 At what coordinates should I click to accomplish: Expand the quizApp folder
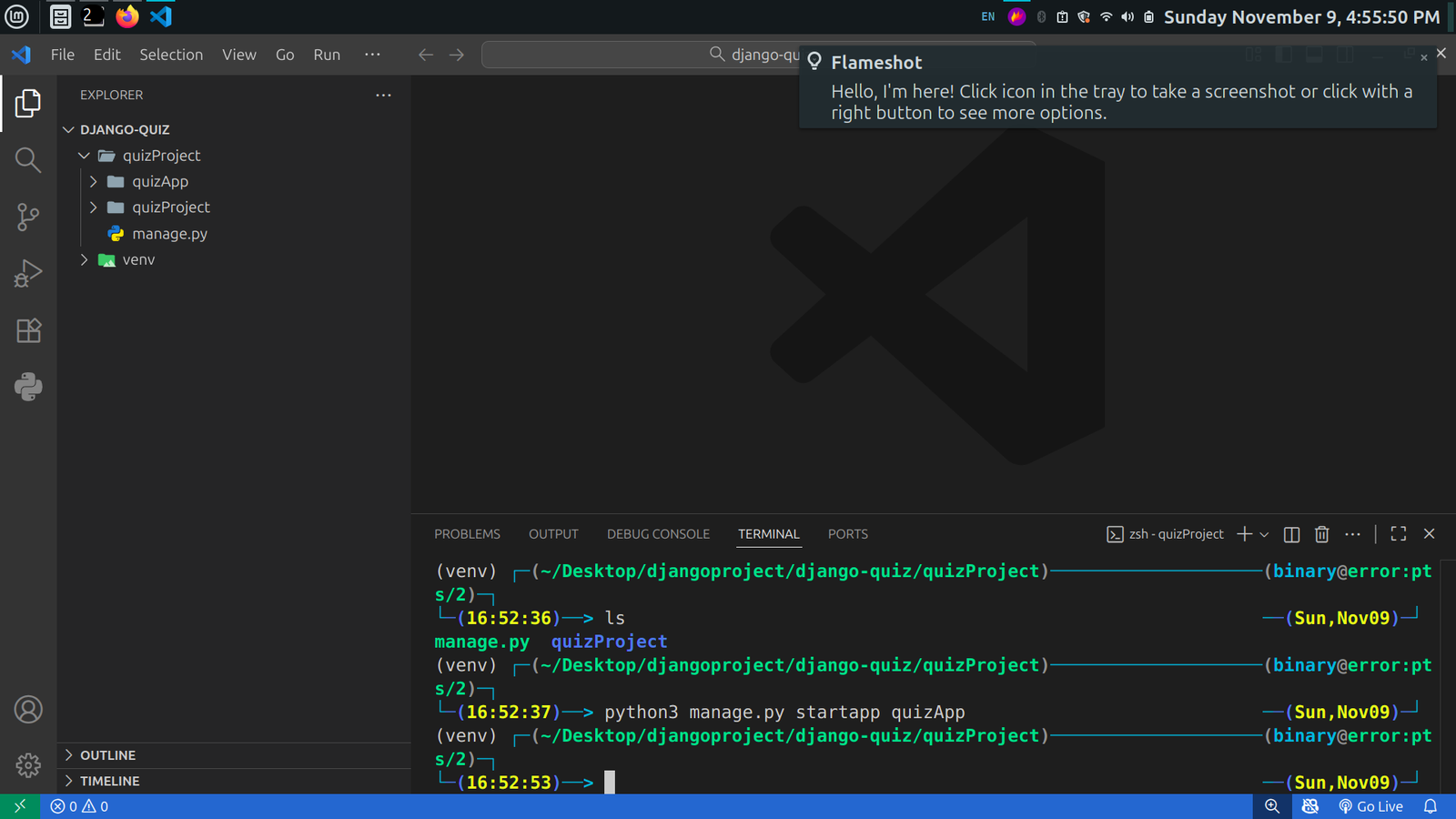click(x=159, y=181)
